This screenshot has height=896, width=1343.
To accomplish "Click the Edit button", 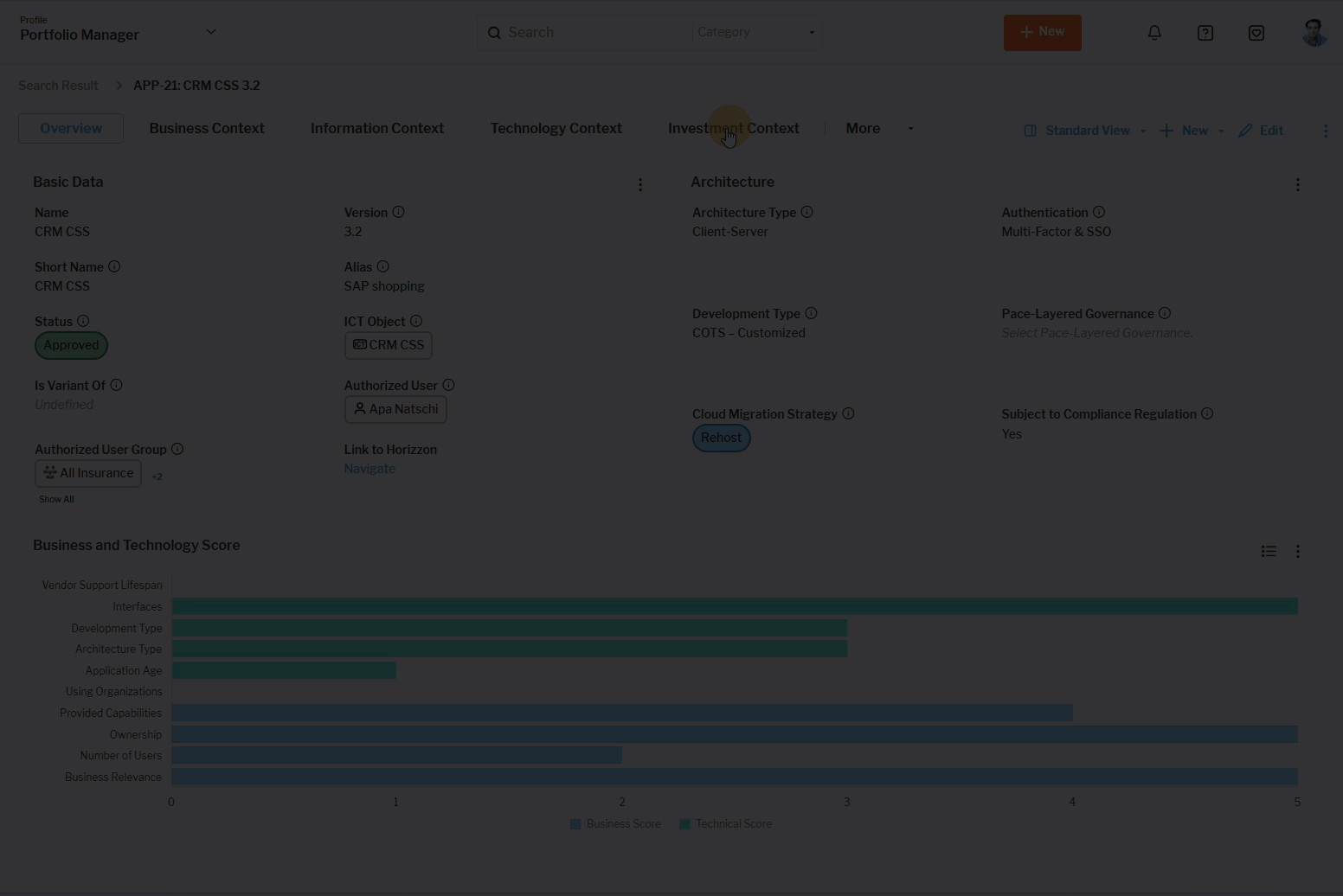I will [1261, 131].
